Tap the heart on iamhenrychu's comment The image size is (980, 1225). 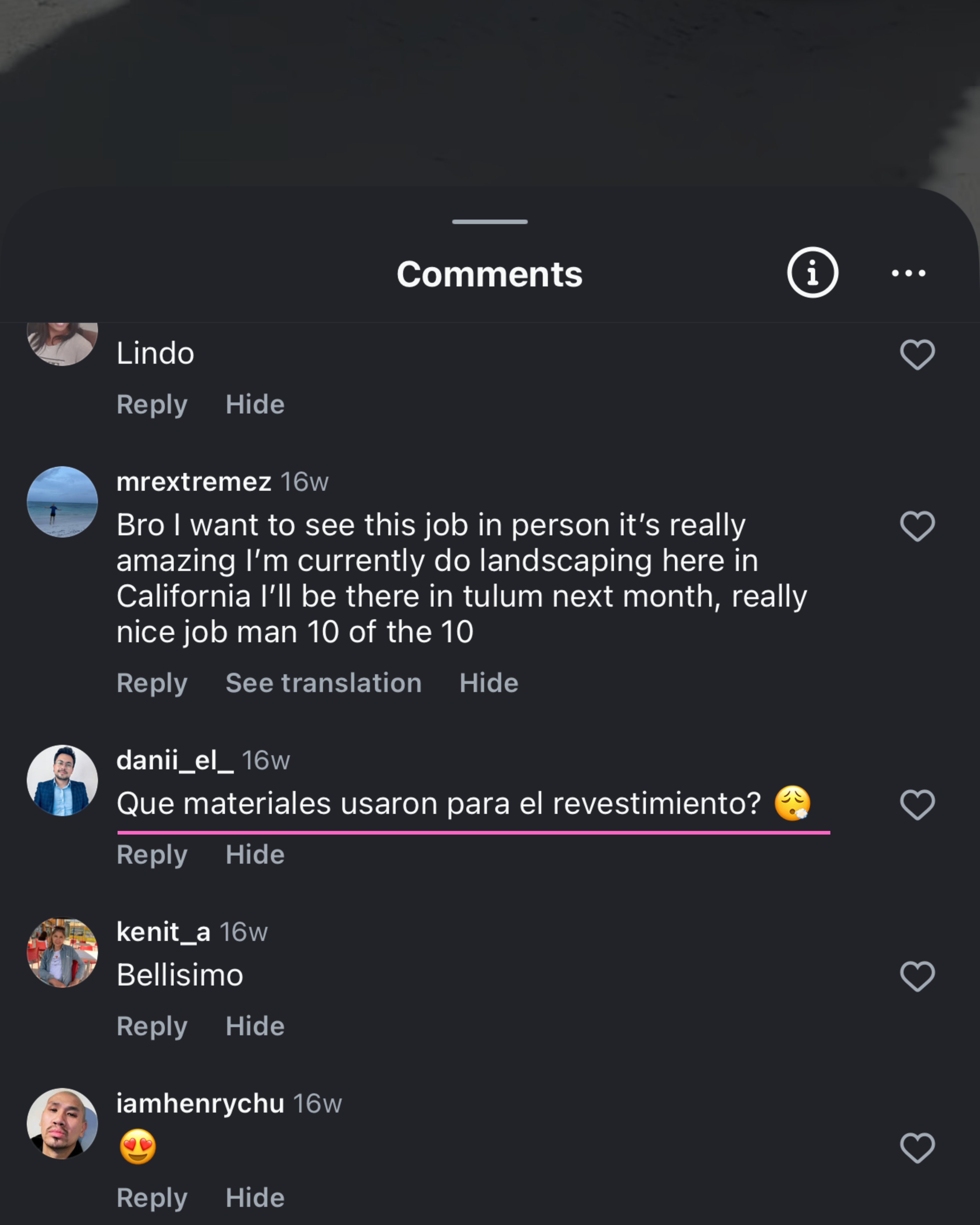coord(917,1148)
